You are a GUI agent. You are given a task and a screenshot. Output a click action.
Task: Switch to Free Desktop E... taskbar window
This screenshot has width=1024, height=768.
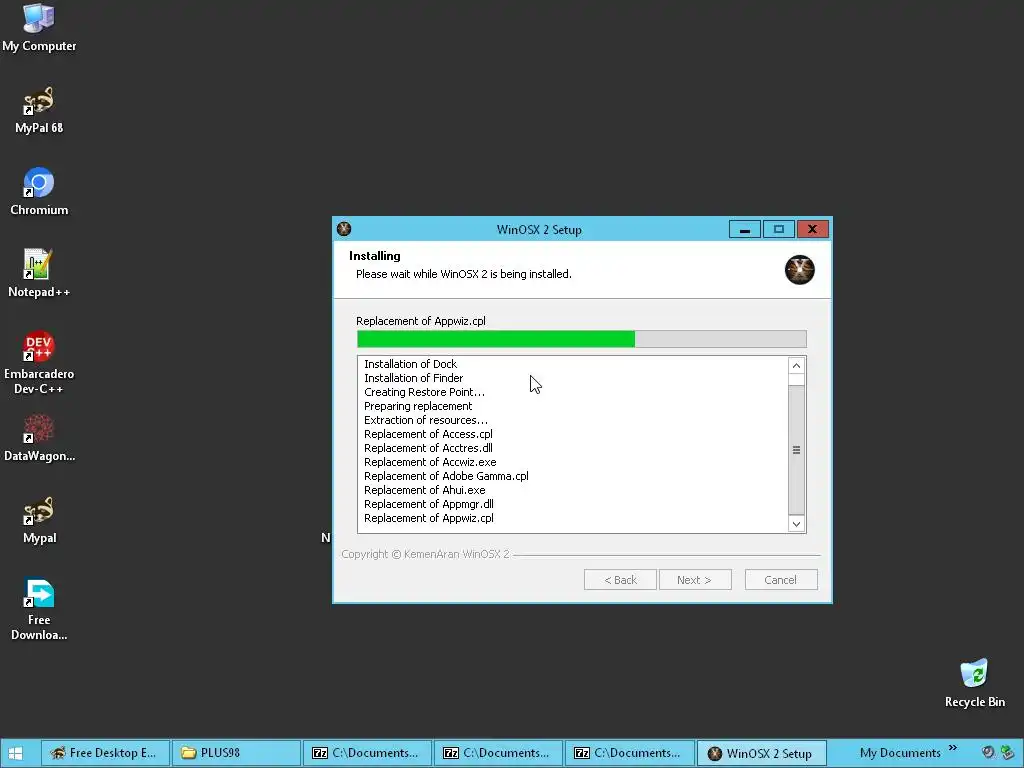106,753
